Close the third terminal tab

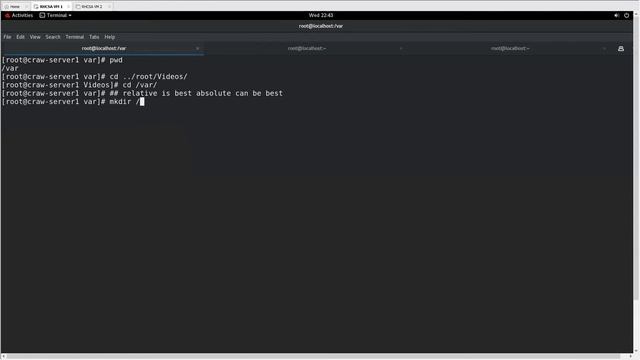(x=604, y=49)
